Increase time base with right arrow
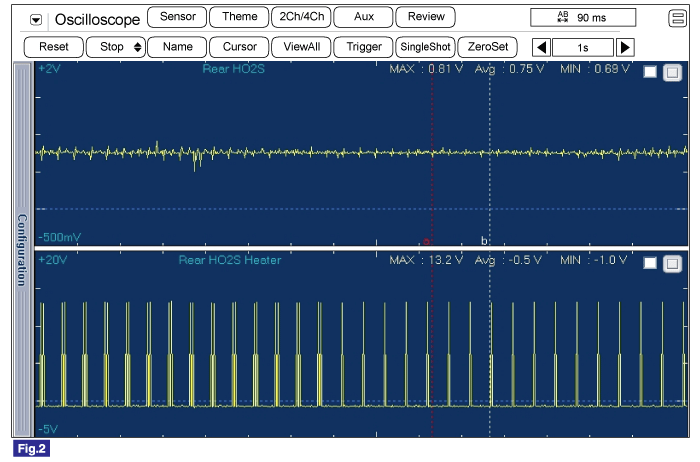The width and height of the screenshot is (700, 462). click(x=625, y=47)
